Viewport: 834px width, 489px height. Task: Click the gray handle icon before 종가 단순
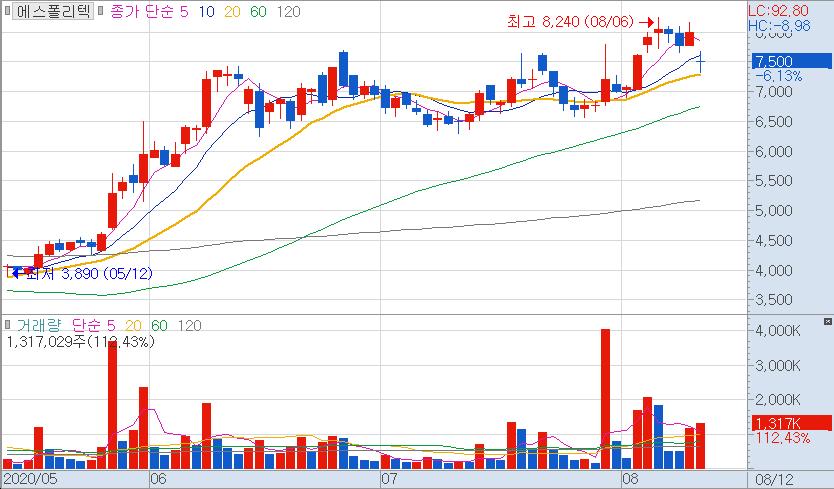pyautogui.click(x=101, y=11)
